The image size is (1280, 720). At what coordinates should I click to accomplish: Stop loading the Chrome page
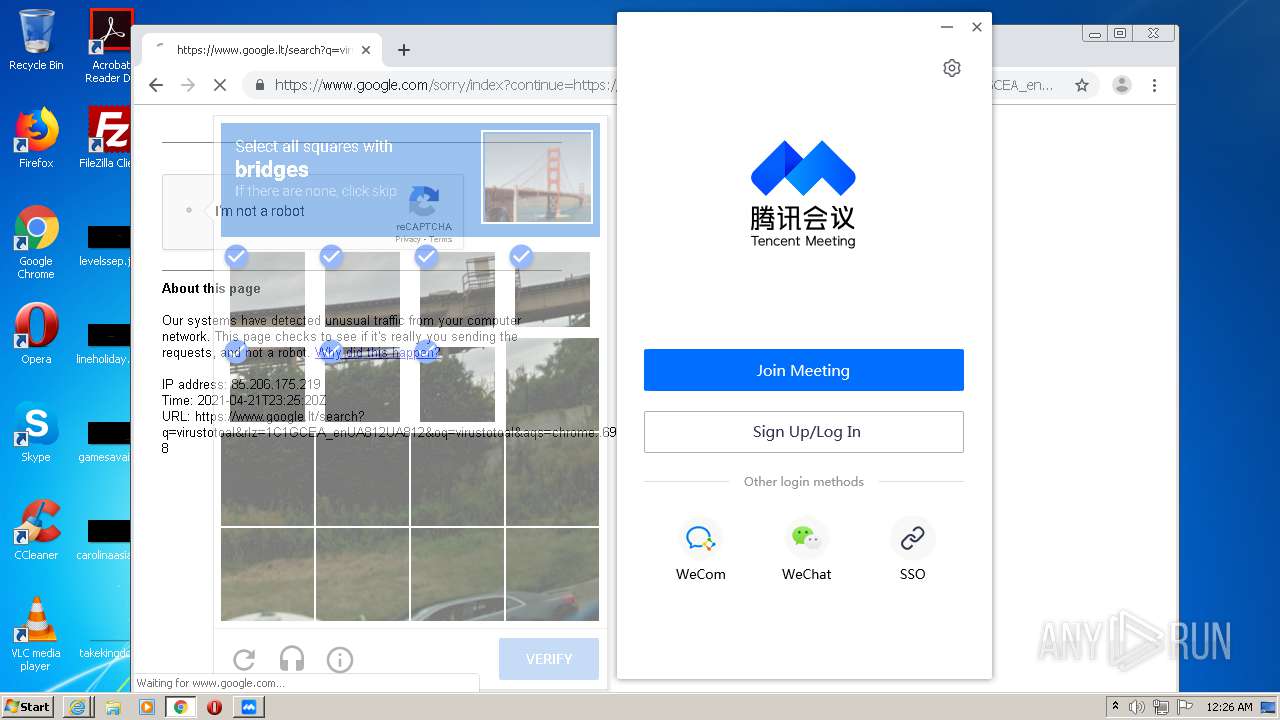click(220, 85)
